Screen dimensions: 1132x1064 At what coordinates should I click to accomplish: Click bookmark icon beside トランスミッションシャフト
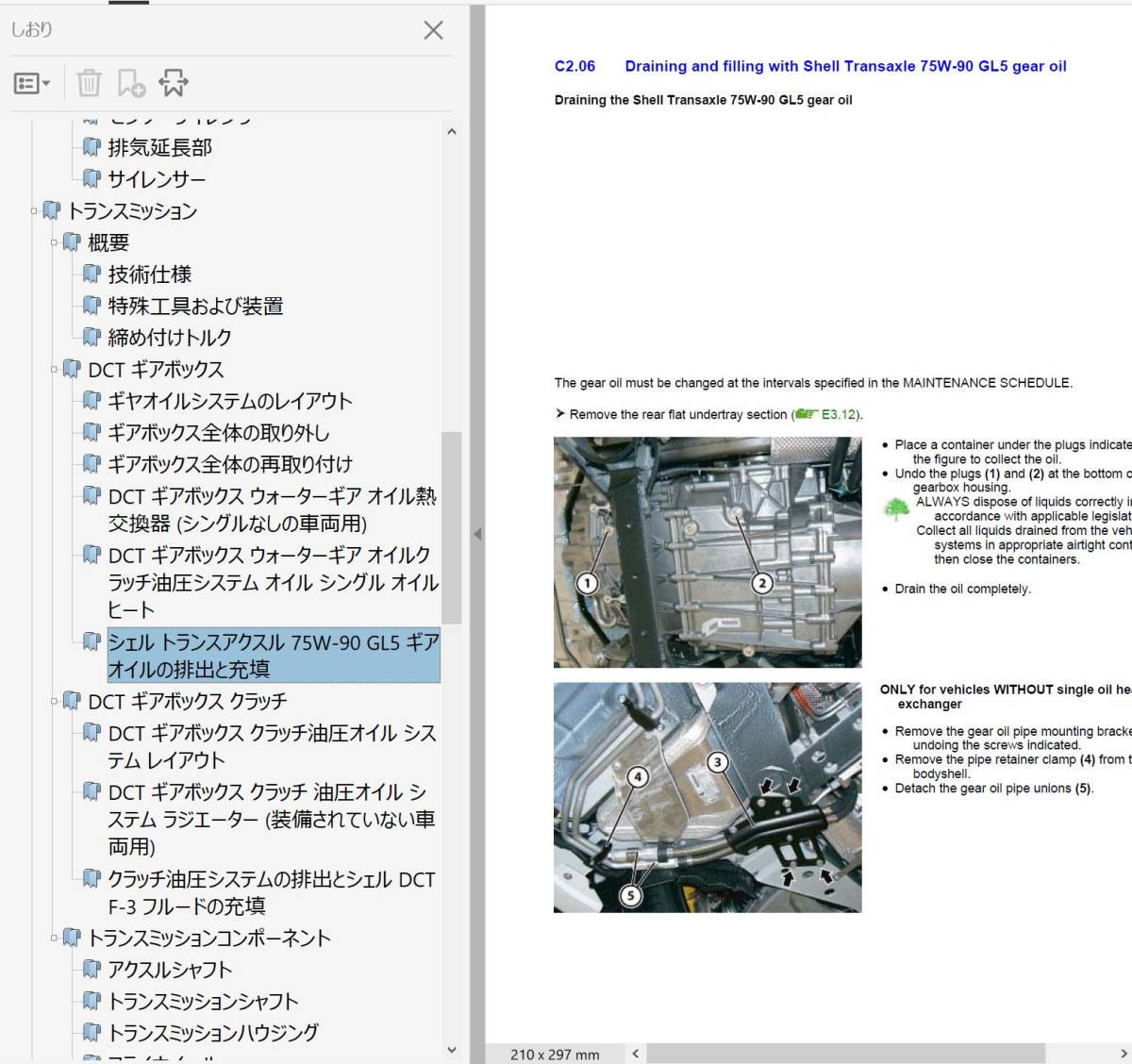92,1000
